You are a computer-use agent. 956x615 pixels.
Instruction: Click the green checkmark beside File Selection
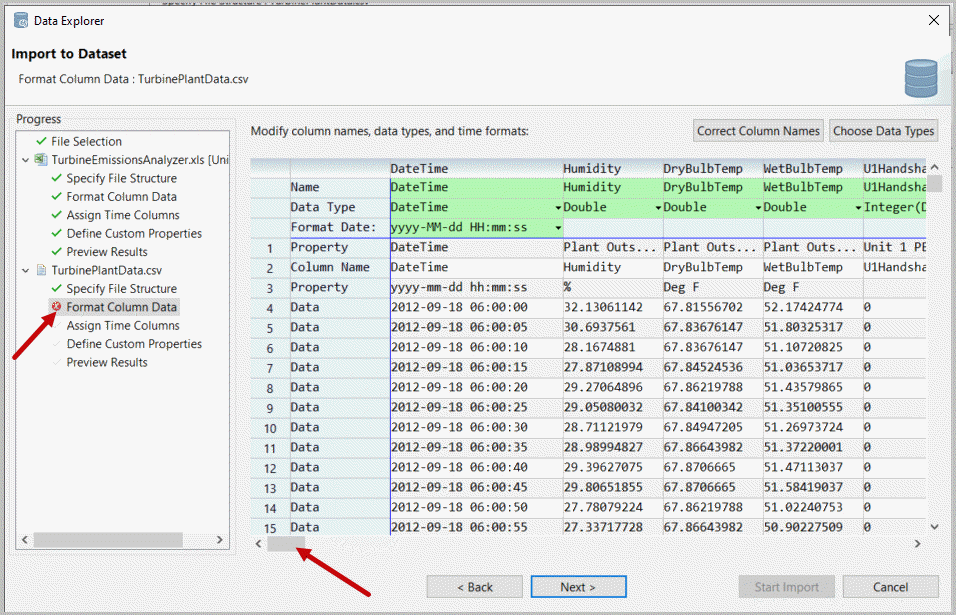coord(41,142)
